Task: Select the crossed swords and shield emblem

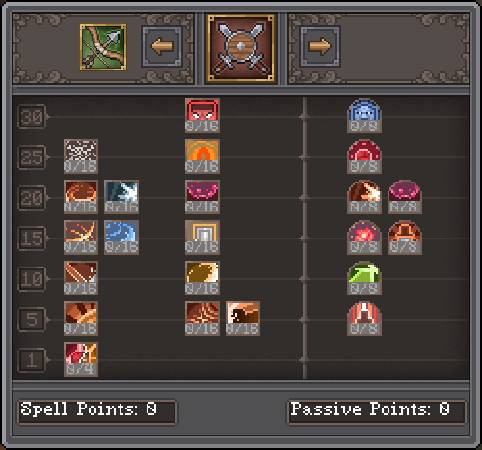Action: (x=241, y=48)
